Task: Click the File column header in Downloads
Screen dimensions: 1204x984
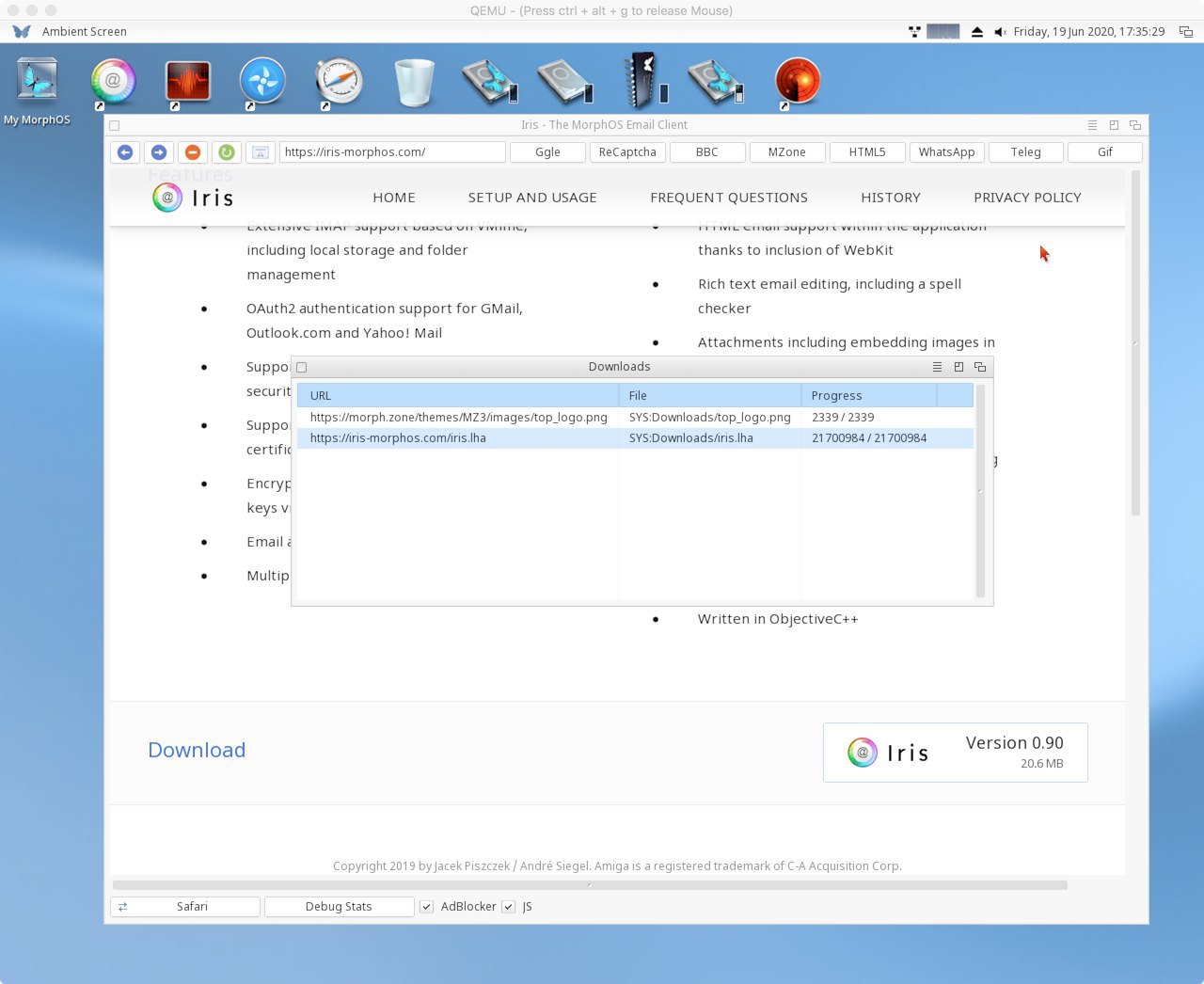Action: (710, 396)
